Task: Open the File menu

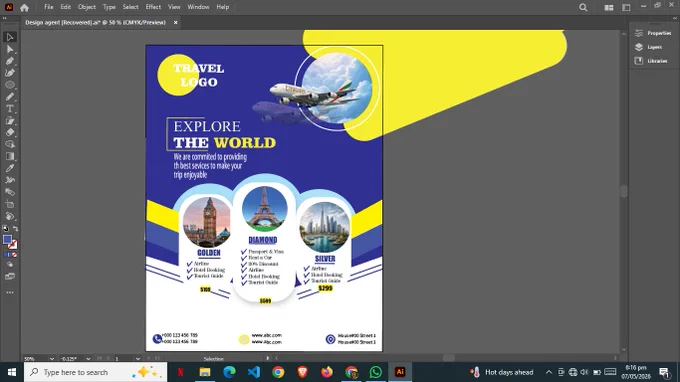Action: (49, 7)
